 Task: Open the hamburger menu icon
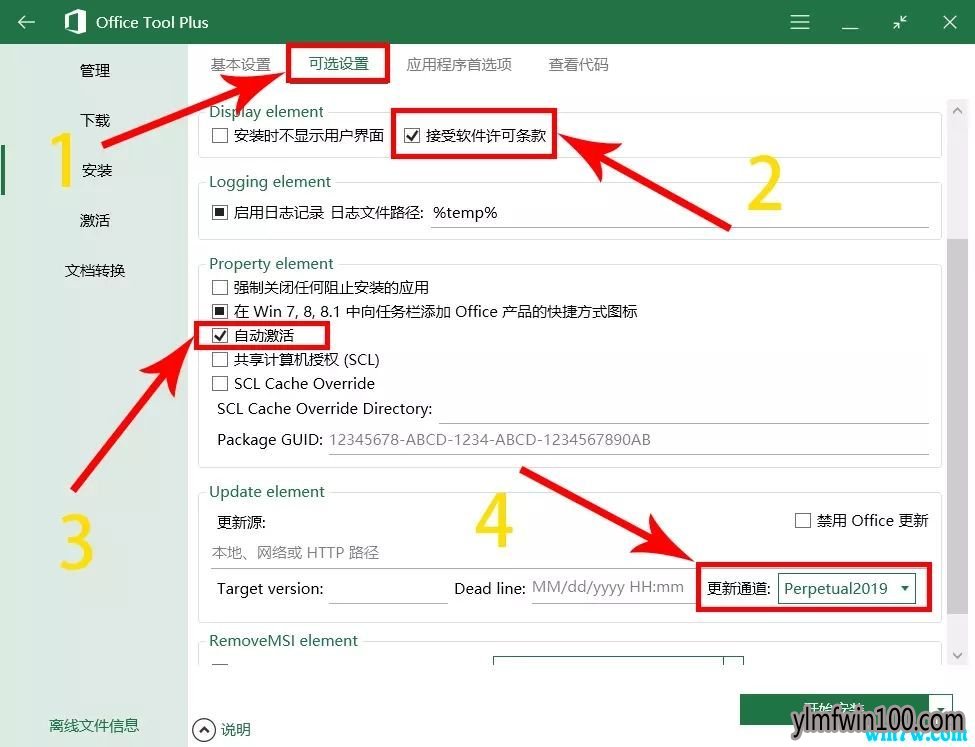point(800,22)
